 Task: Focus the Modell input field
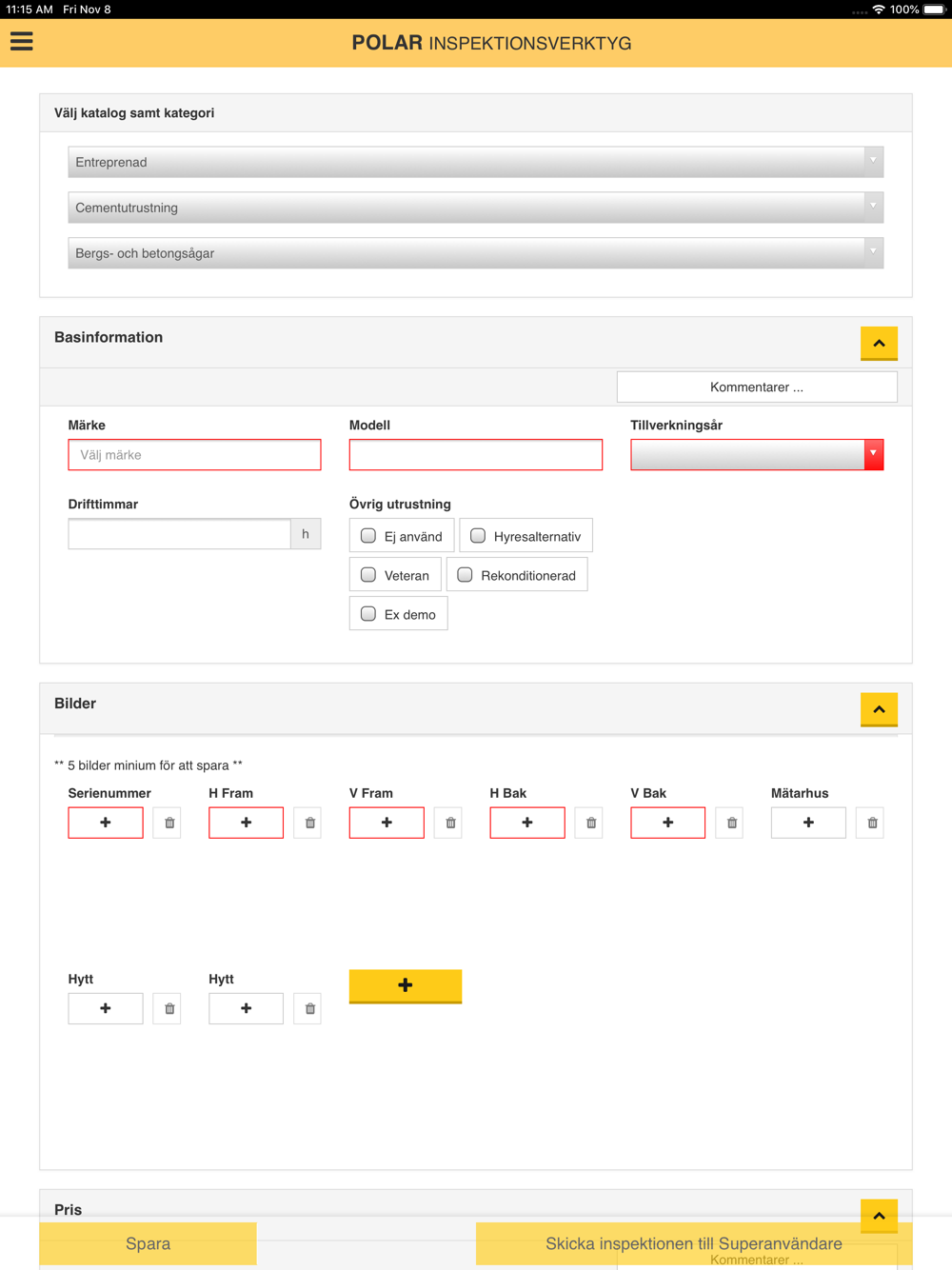[x=476, y=454]
